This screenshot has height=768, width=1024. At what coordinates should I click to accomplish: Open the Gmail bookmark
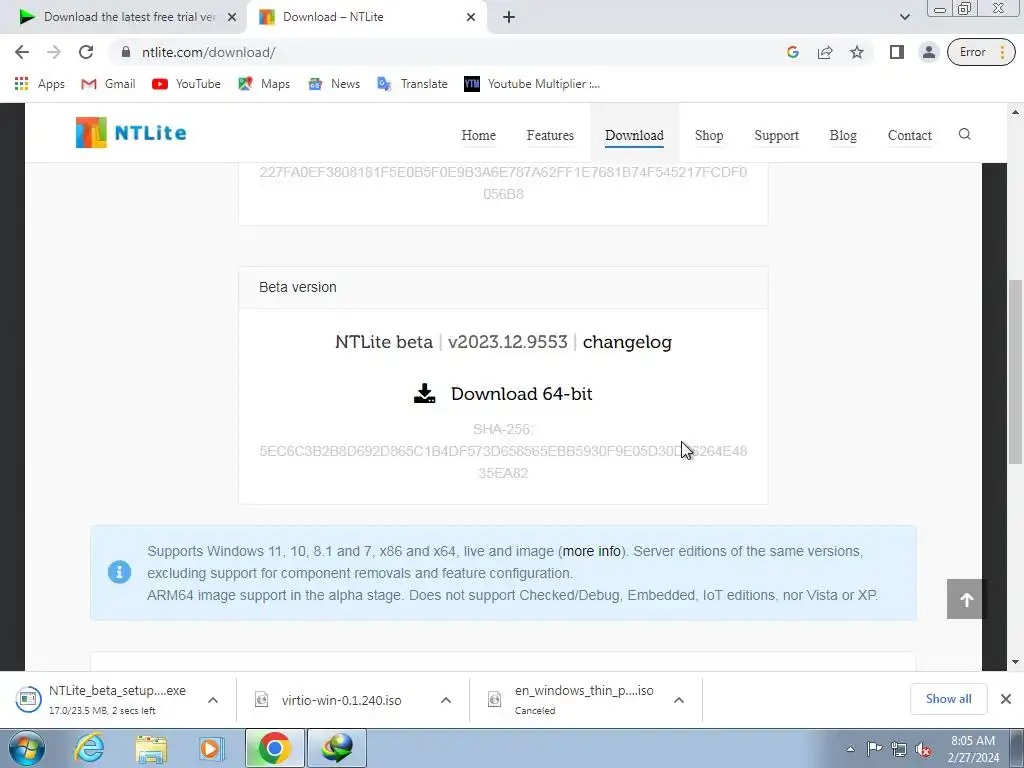pos(108,84)
